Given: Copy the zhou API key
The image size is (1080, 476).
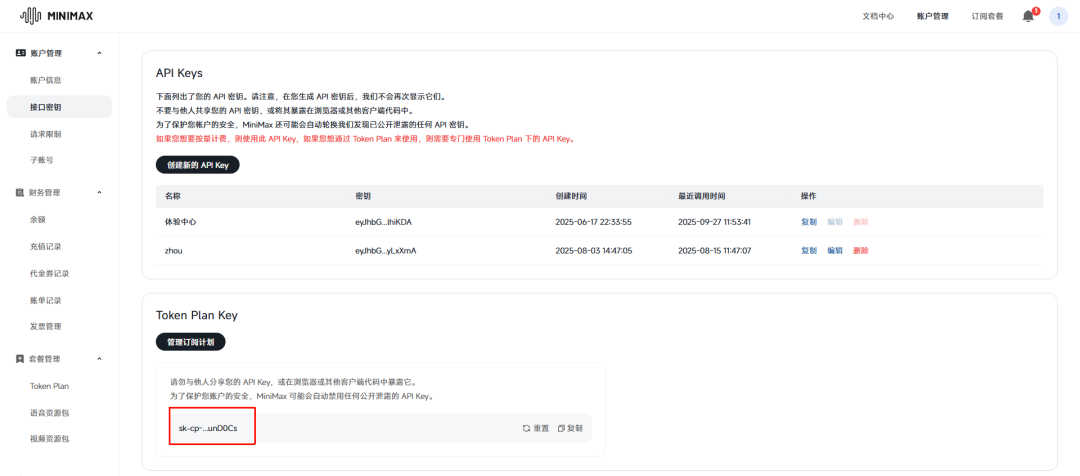Looking at the screenshot, I should coord(809,251).
